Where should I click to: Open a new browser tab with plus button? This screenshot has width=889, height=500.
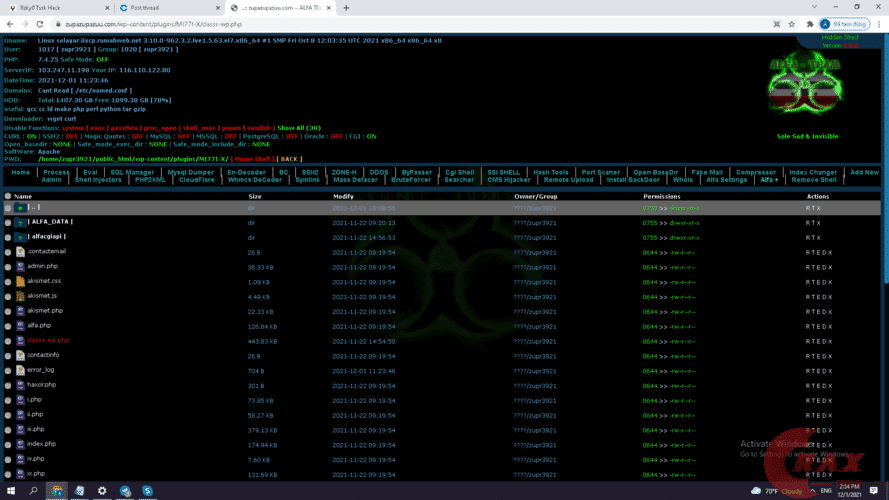coord(346,7)
